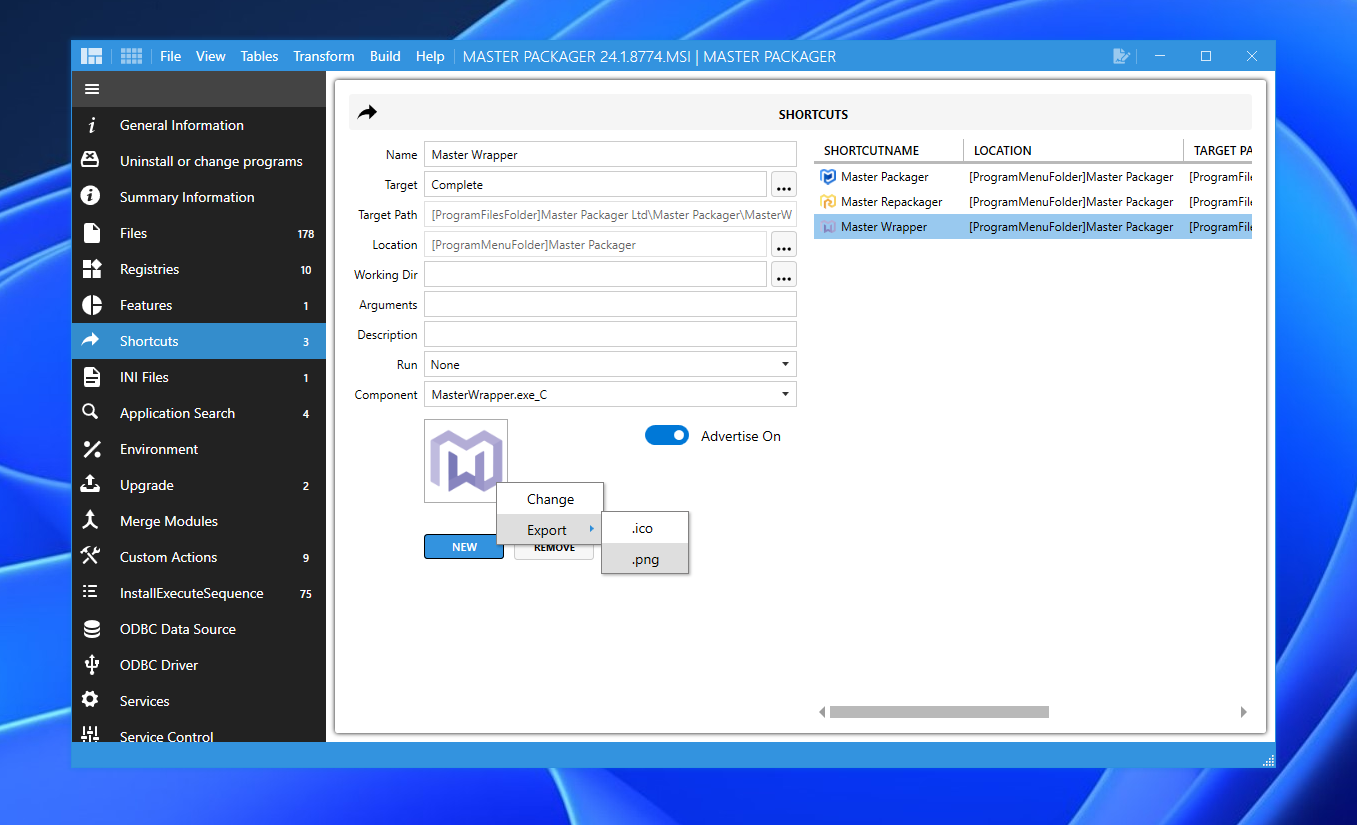This screenshot has width=1357, height=825.
Task: Click the Features pie icon
Action: (91, 305)
